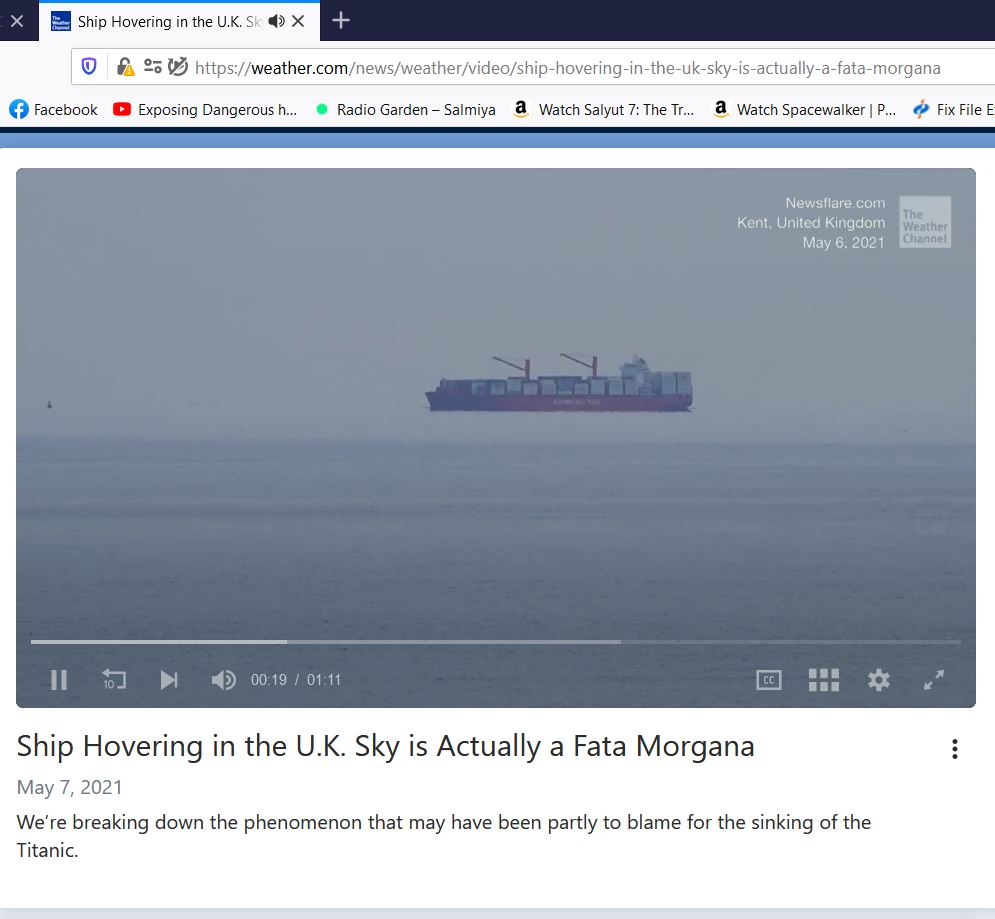Open a new browser tab
The height and width of the screenshot is (919, 995).
tap(341, 21)
